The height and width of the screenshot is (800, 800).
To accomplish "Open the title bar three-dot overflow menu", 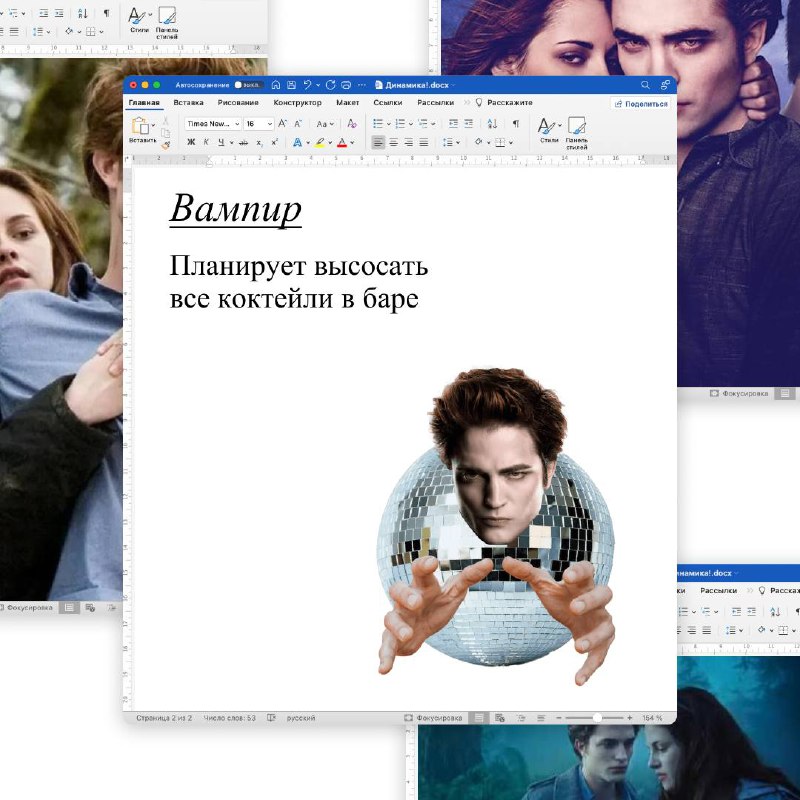I will click(362, 85).
